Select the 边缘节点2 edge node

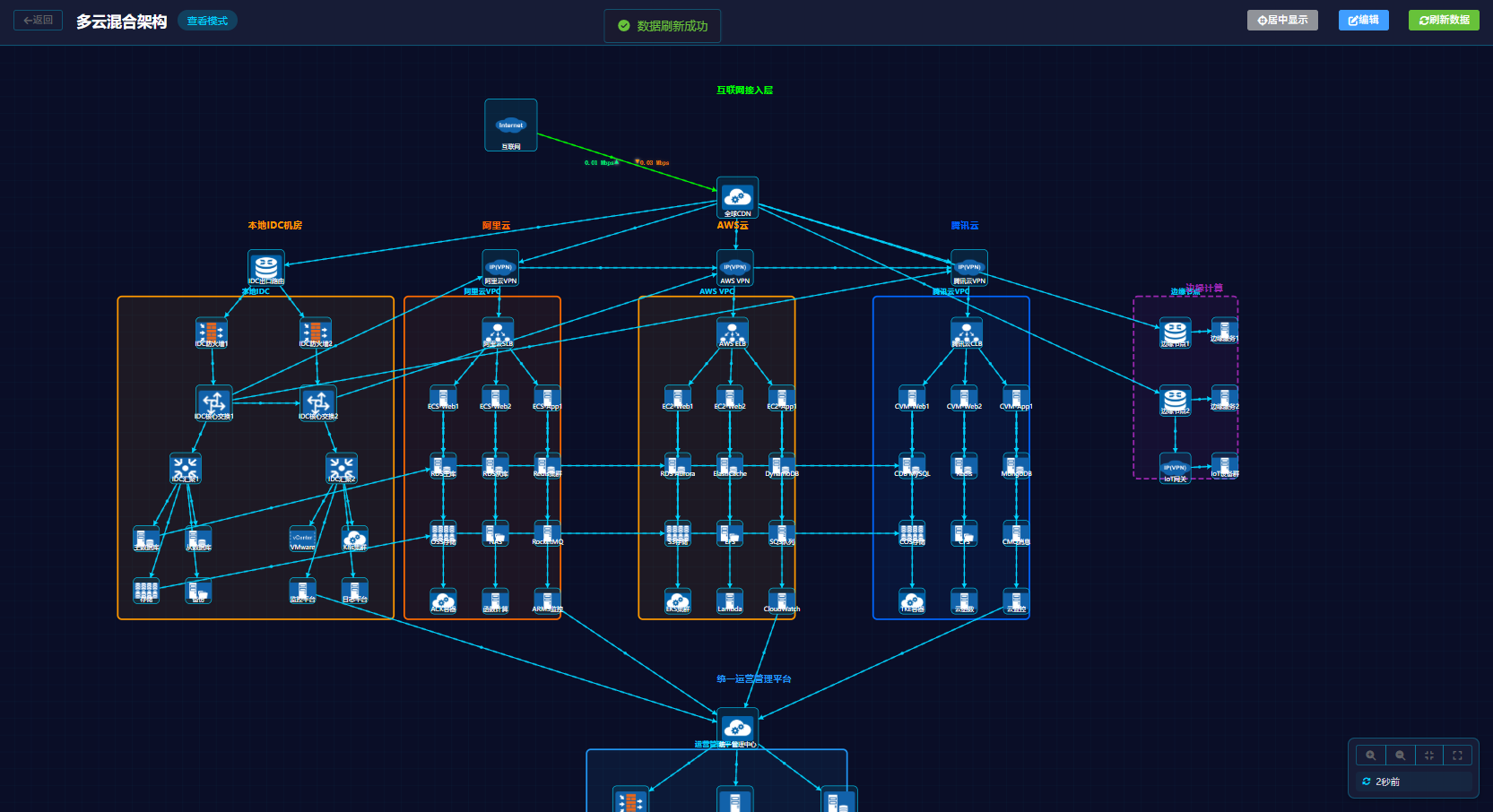click(x=1176, y=401)
